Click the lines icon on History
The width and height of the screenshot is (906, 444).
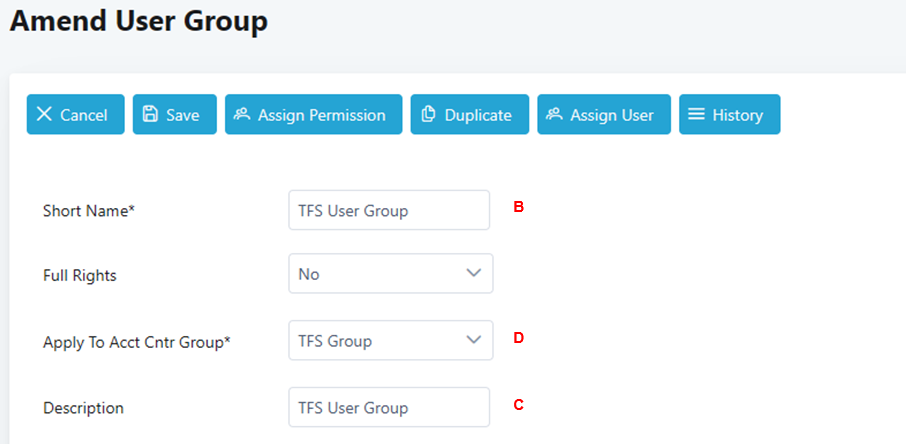point(696,114)
